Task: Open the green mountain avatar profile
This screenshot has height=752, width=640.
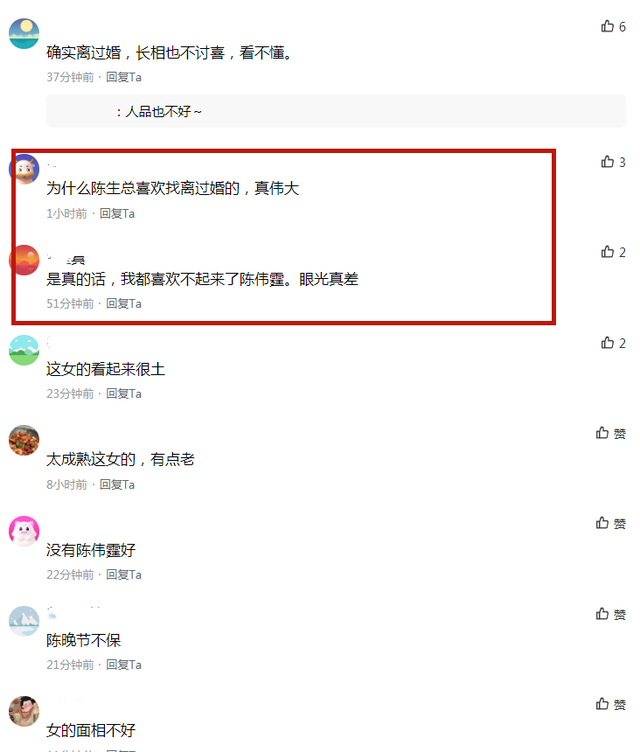Action: pyautogui.click(x=24, y=350)
